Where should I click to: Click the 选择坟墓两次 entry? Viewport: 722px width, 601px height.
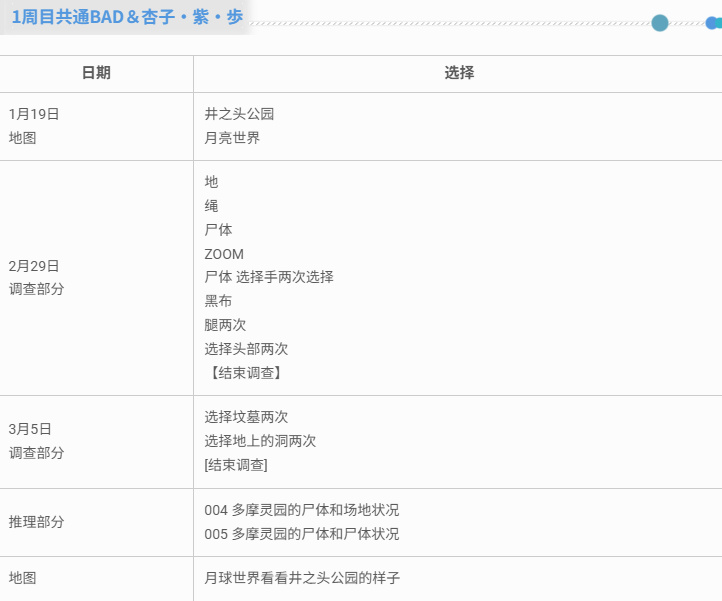[246, 417]
